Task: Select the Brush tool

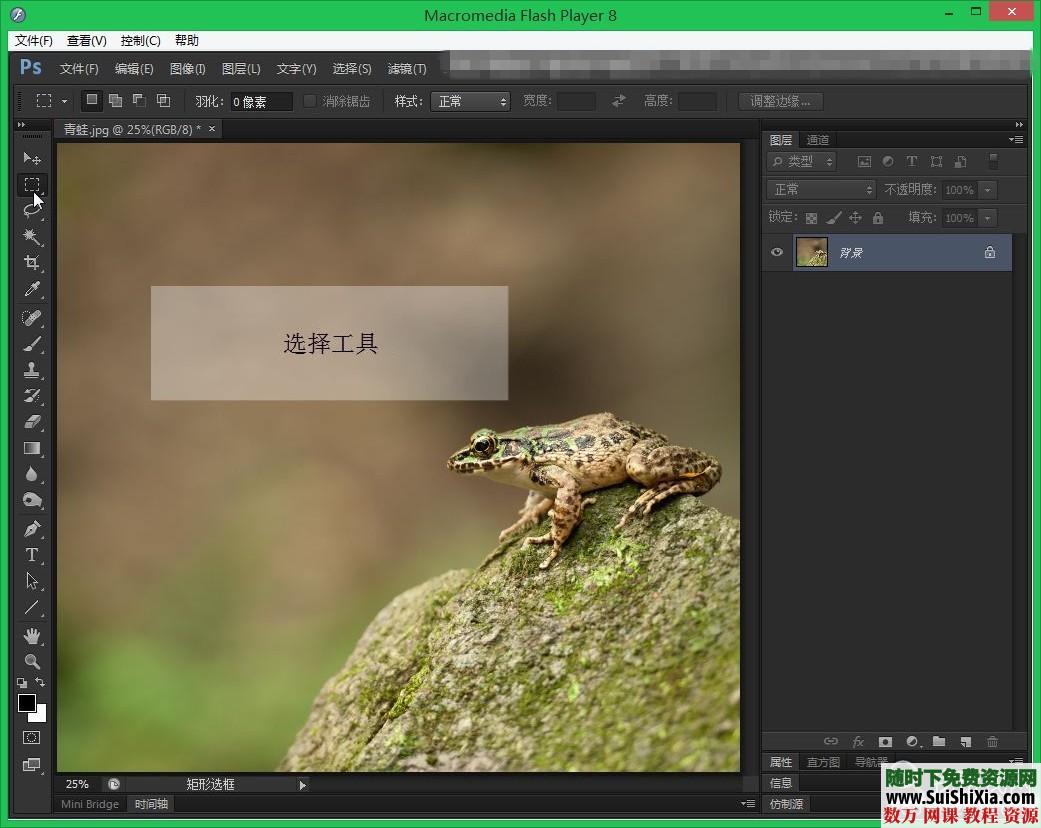Action: pyautogui.click(x=31, y=343)
